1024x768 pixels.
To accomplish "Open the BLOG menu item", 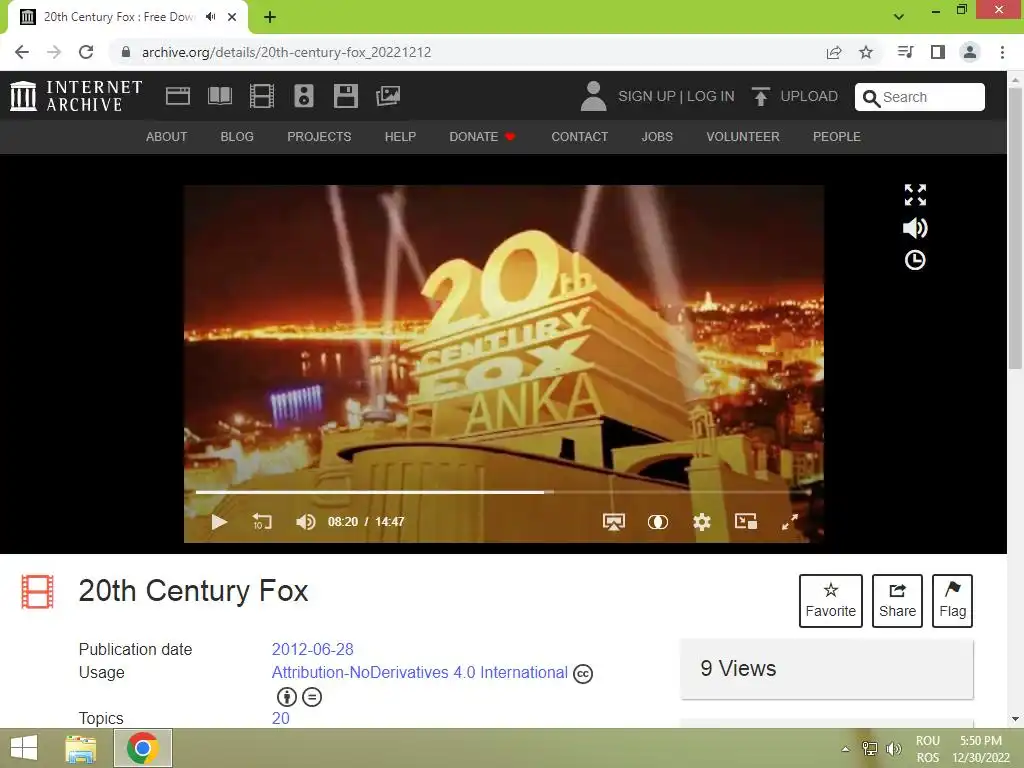I will coord(237,136).
